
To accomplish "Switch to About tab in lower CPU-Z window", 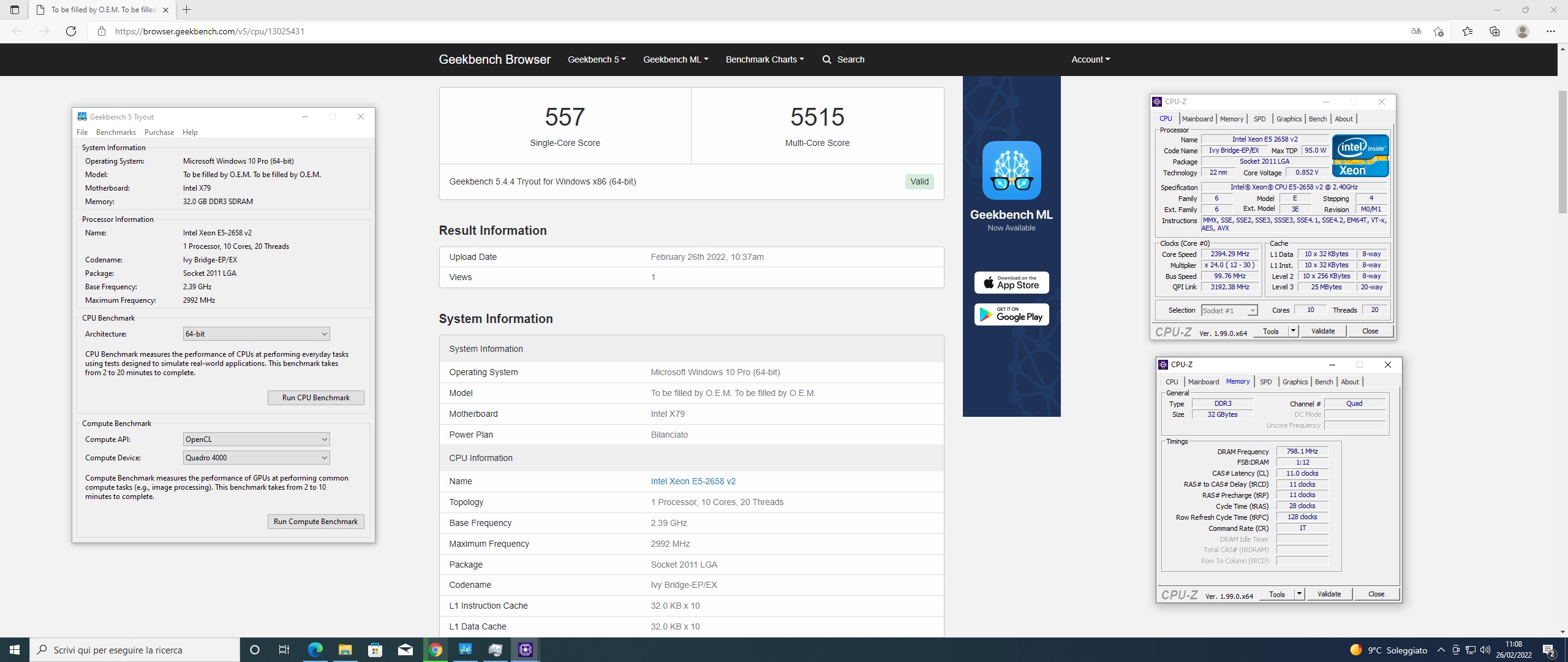I will 1350,382.
